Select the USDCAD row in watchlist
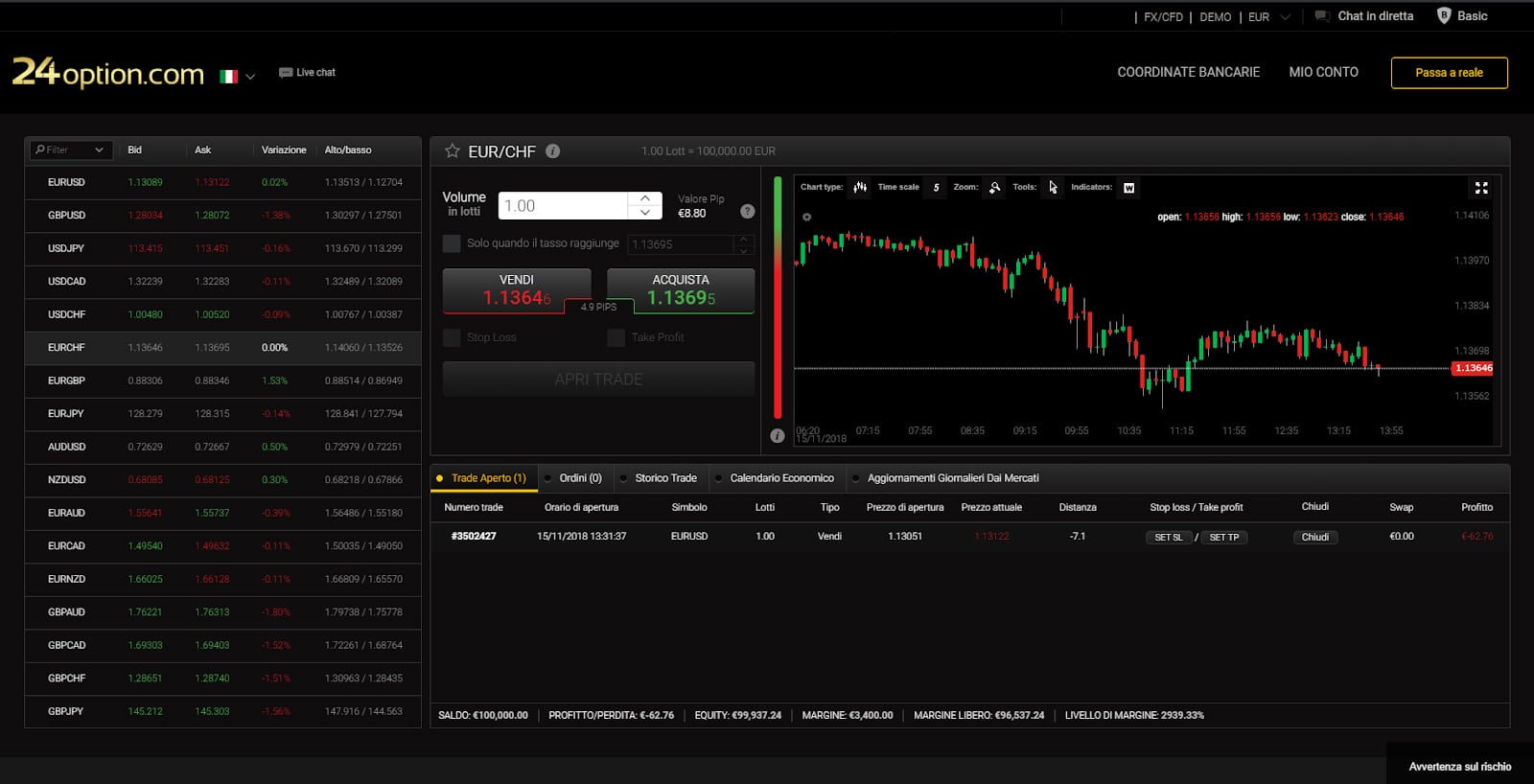 [x=222, y=282]
